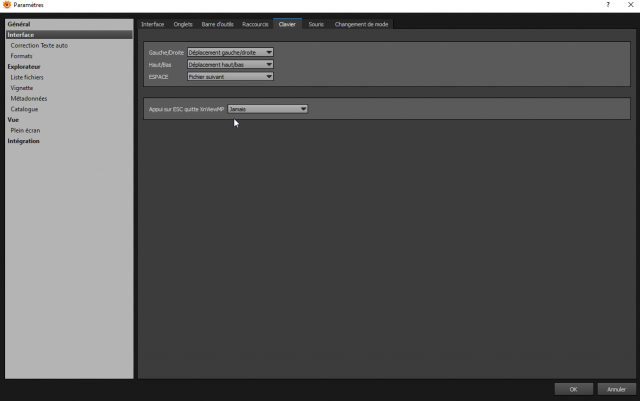Switch to the Onglets tab

183,25
